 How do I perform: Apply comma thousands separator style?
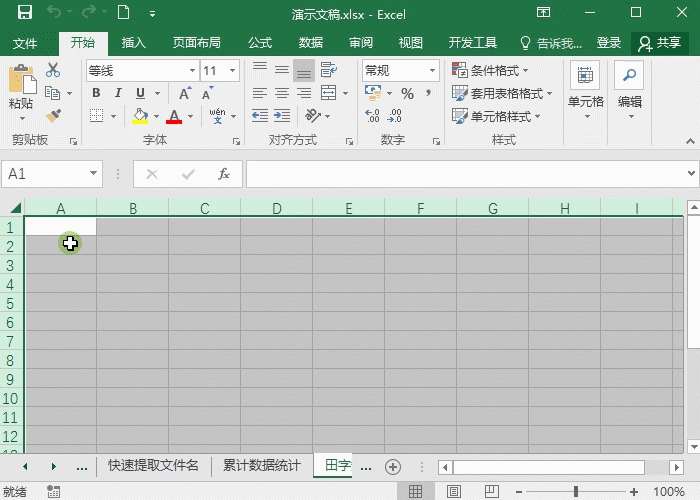[428, 93]
